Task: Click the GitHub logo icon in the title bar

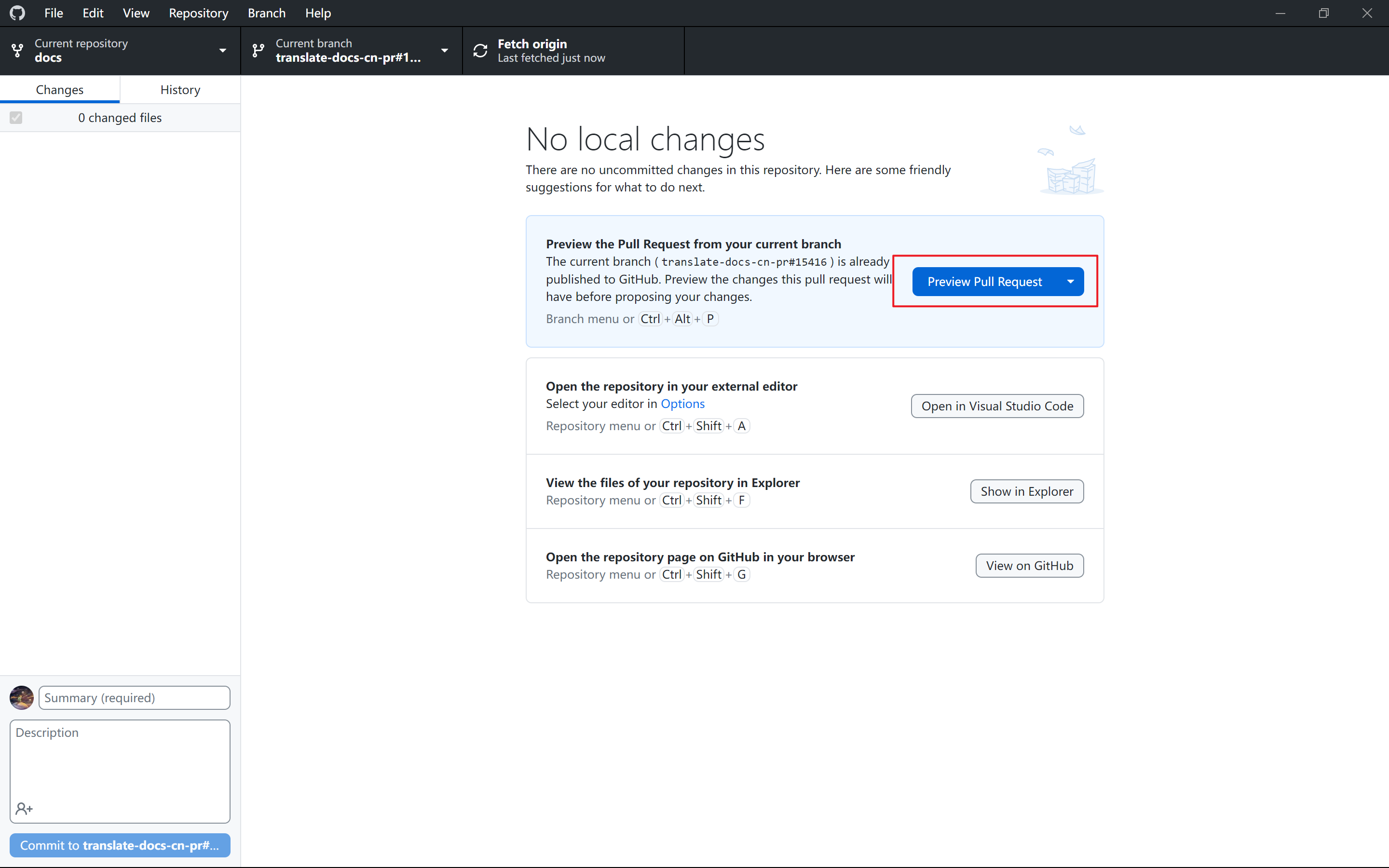Action: [x=17, y=13]
